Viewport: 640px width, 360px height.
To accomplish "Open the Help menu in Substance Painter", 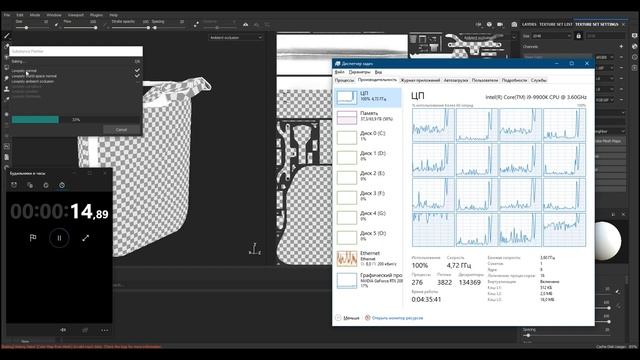I will [113, 15].
